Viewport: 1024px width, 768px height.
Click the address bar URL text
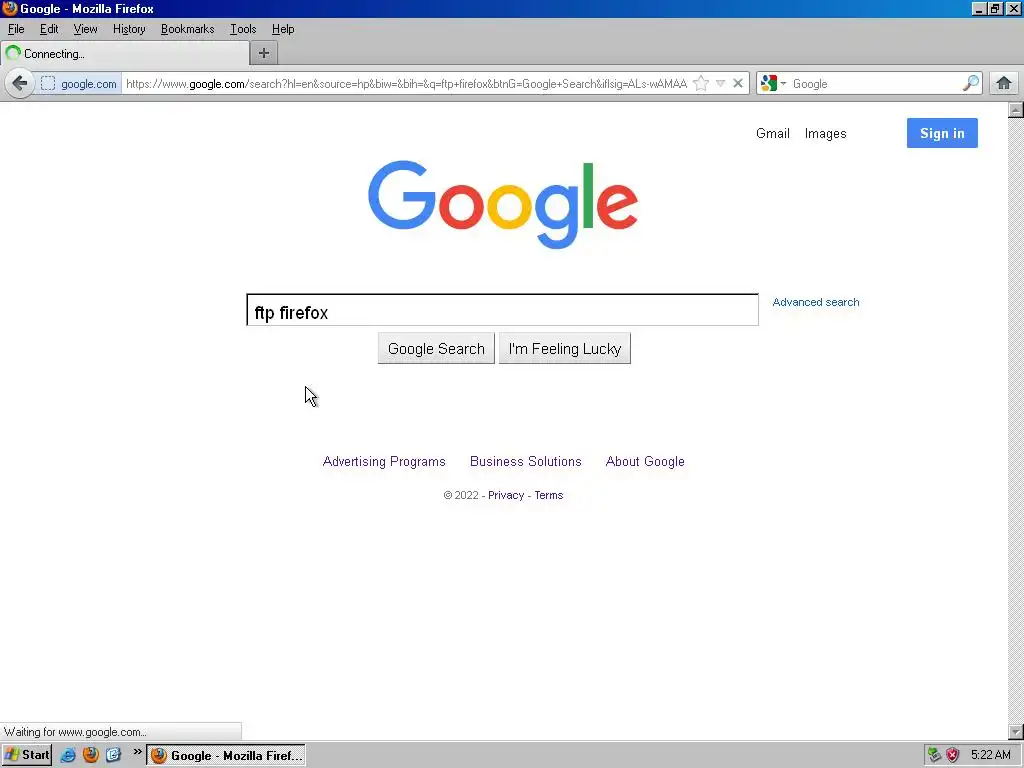click(406, 84)
